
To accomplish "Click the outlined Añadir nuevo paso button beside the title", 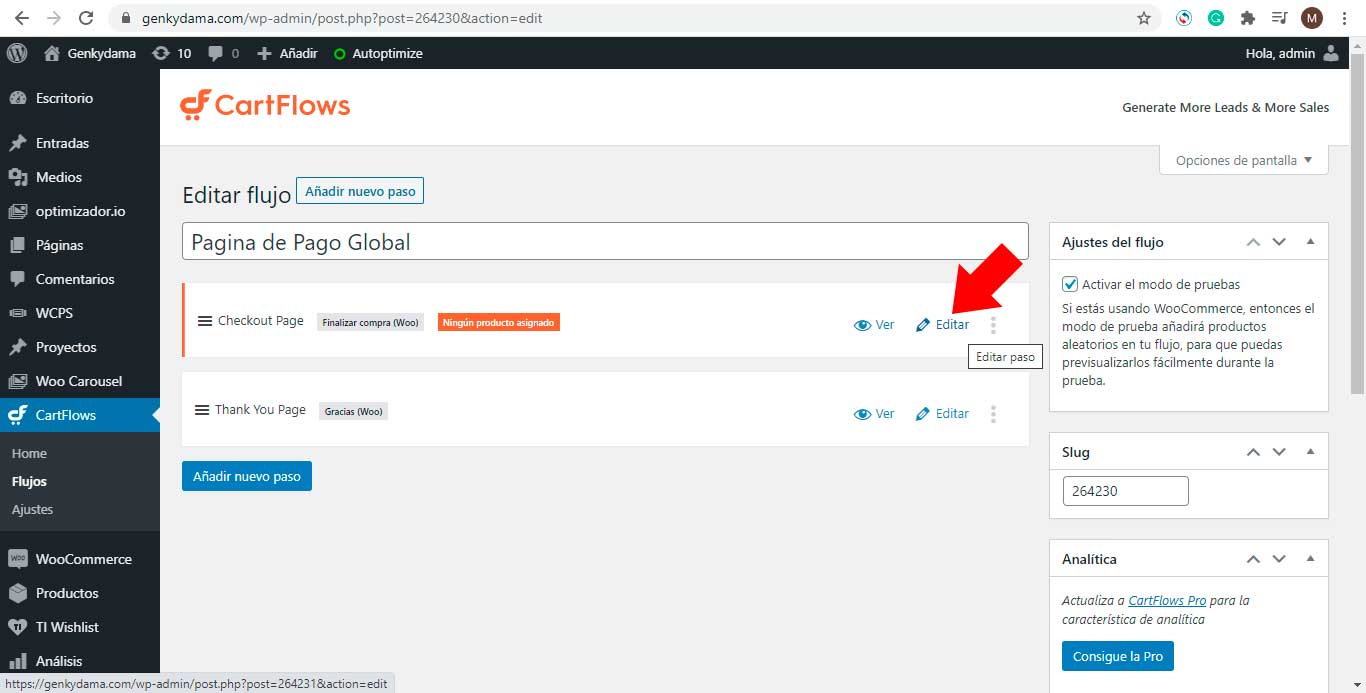I will tap(360, 191).
